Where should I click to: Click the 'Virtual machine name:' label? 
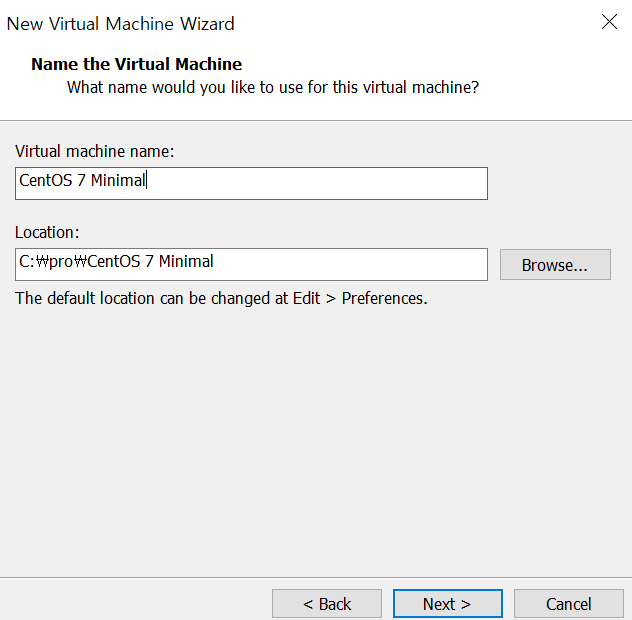coord(95,152)
